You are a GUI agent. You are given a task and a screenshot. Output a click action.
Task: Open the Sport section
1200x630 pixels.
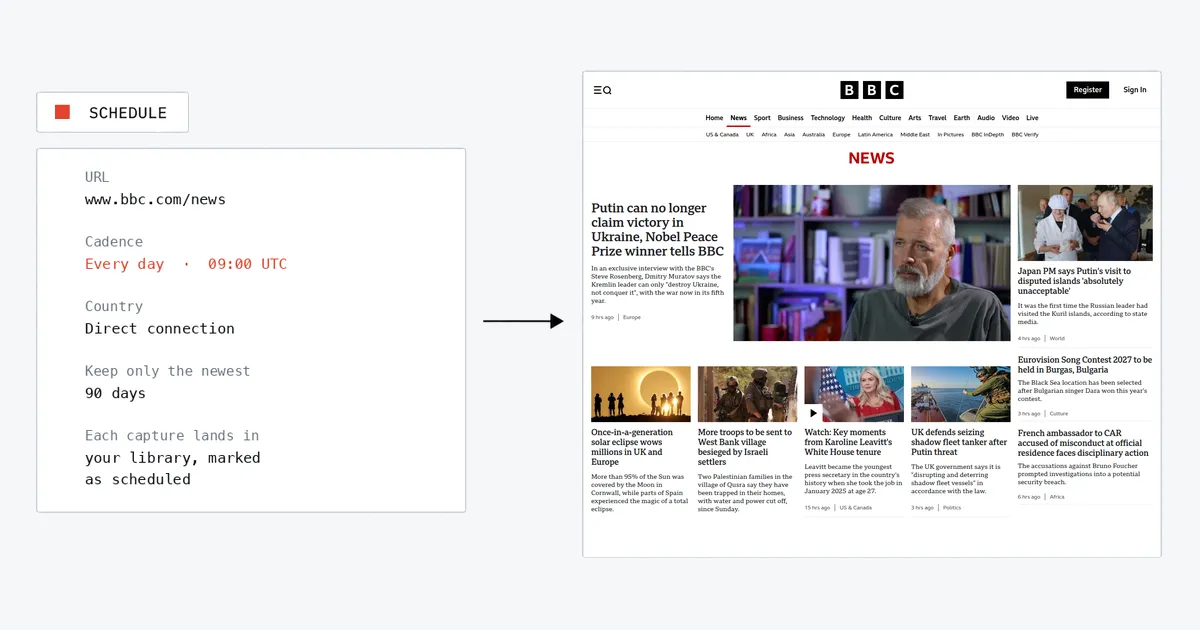tap(762, 118)
